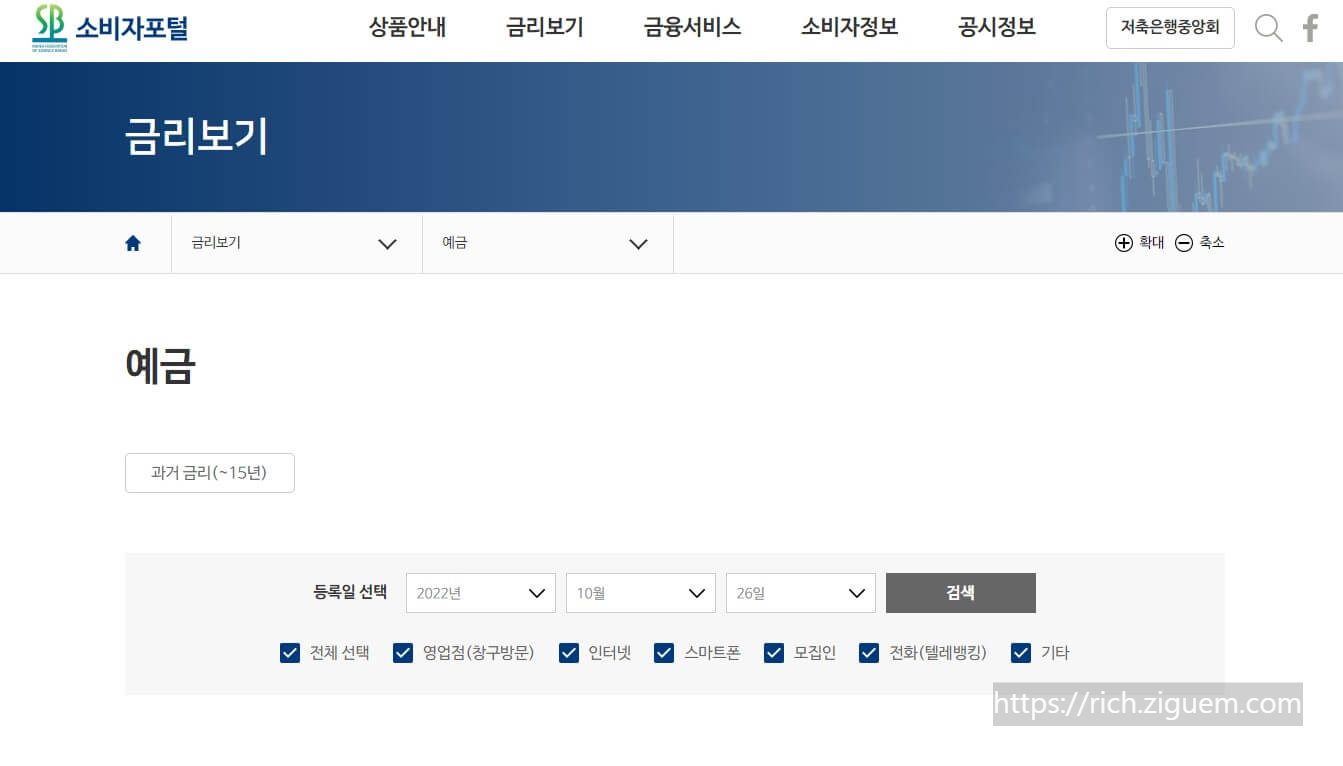Click the 축소 (zoom out) minus icon
This screenshot has height=766, width=1343.
[x=1184, y=242]
